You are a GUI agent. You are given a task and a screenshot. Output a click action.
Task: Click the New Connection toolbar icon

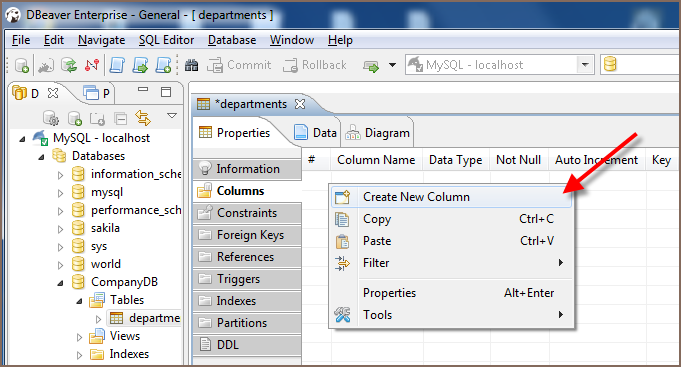tap(21, 65)
